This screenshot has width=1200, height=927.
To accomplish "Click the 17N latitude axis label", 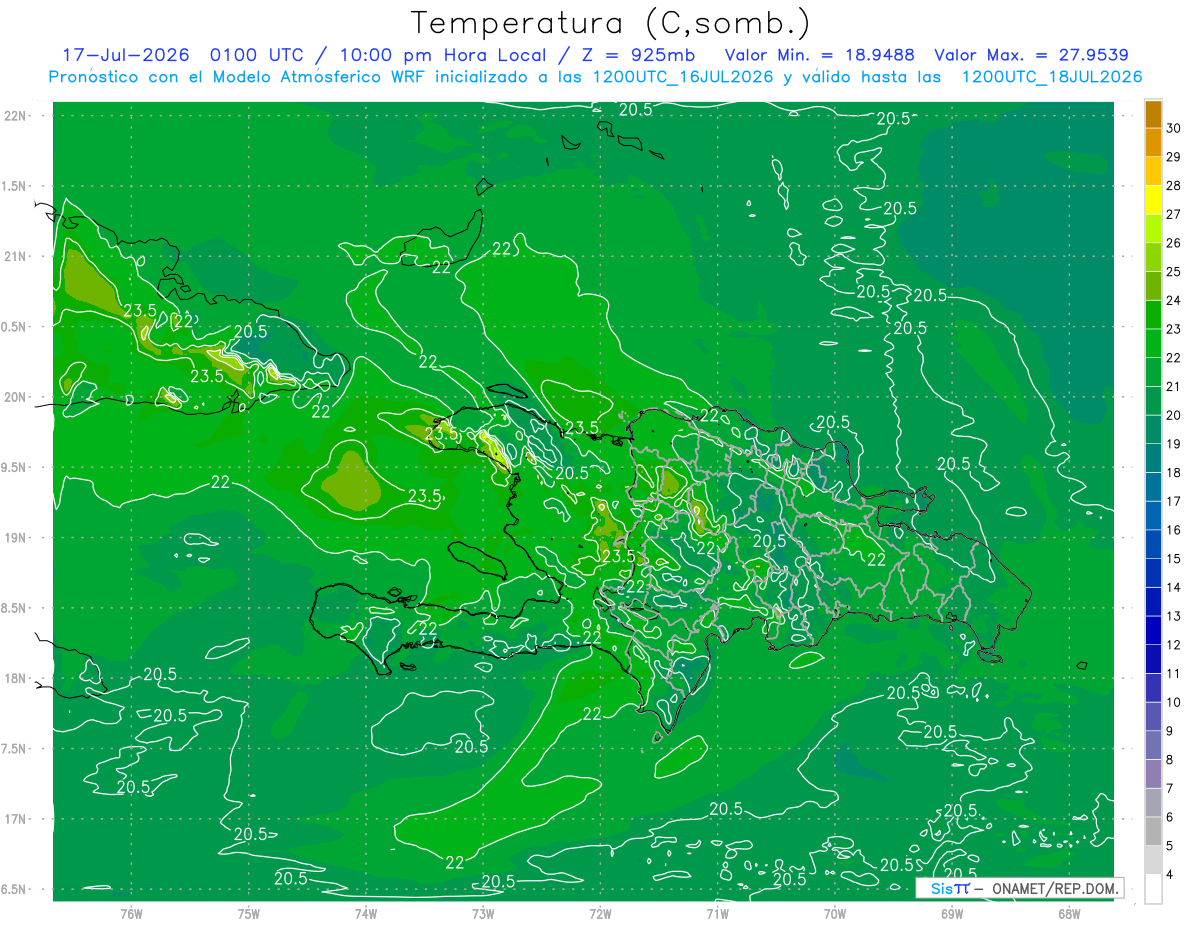I will (16, 819).
